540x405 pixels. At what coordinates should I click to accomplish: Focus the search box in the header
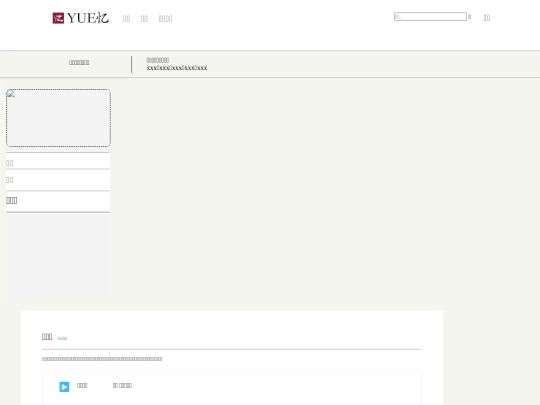[x=430, y=17]
